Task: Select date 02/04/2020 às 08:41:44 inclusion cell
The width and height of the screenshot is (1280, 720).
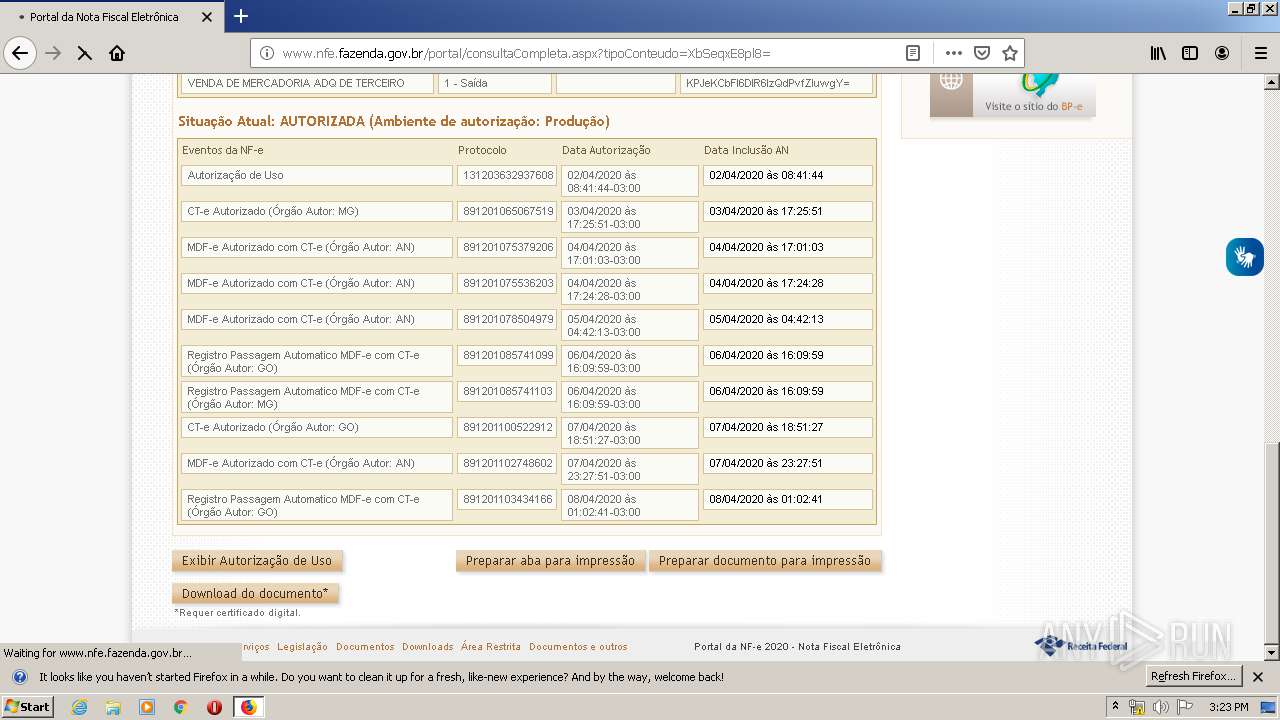Action: [x=788, y=175]
